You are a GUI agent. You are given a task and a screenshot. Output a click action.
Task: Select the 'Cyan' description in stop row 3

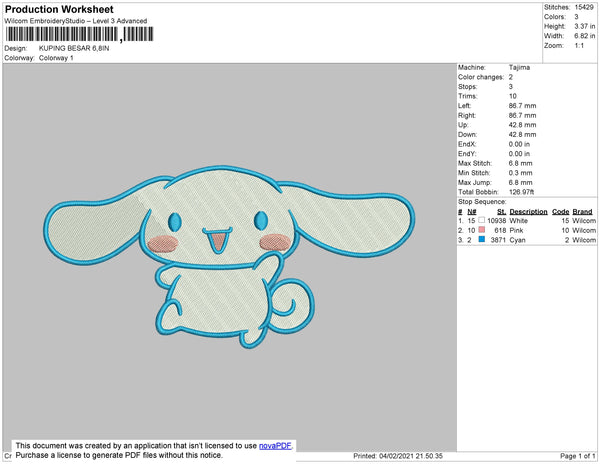[x=517, y=240]
